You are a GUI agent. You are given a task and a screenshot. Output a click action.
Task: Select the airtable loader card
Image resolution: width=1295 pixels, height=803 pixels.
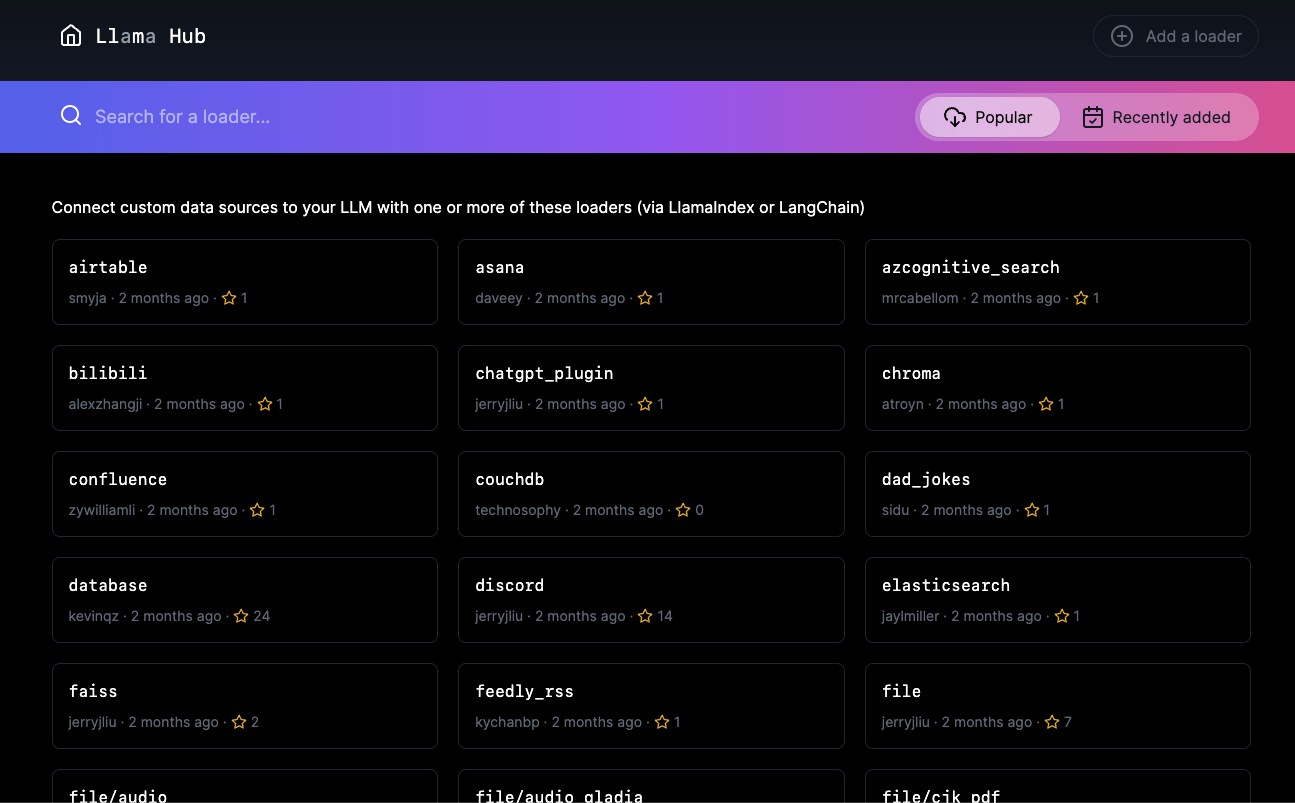pos(244,281)
